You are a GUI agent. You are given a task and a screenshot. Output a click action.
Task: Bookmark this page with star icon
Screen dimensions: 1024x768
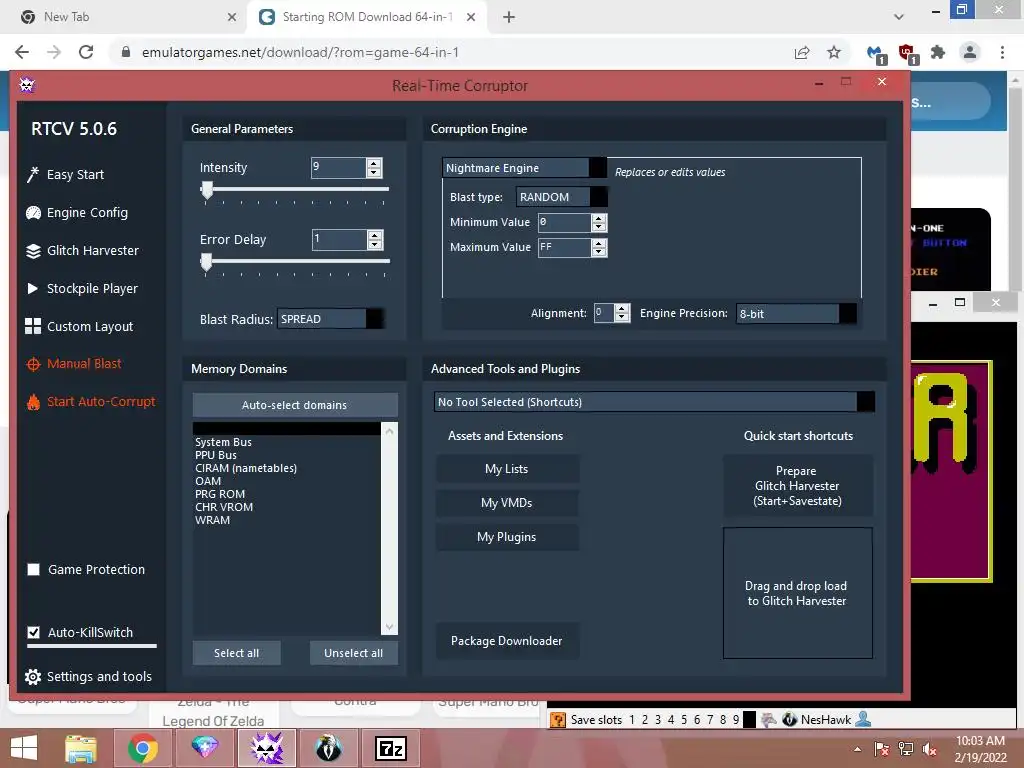[834, 52]
